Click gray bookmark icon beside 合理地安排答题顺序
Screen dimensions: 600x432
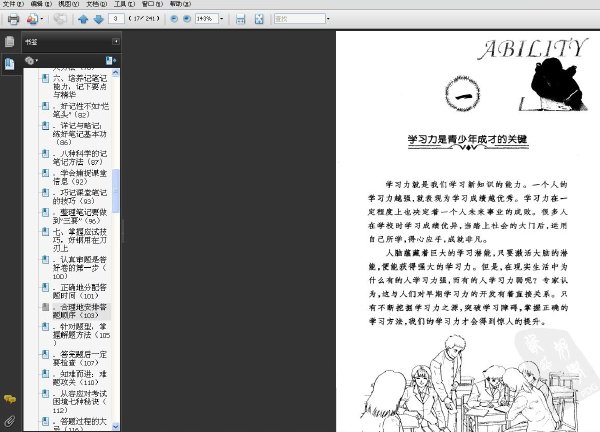click(45, 307)
